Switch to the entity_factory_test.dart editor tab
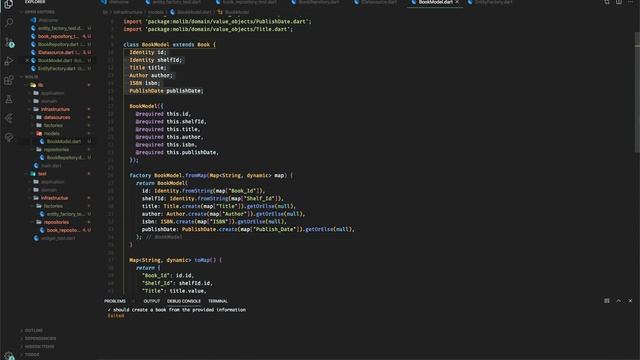 [174, 2]
